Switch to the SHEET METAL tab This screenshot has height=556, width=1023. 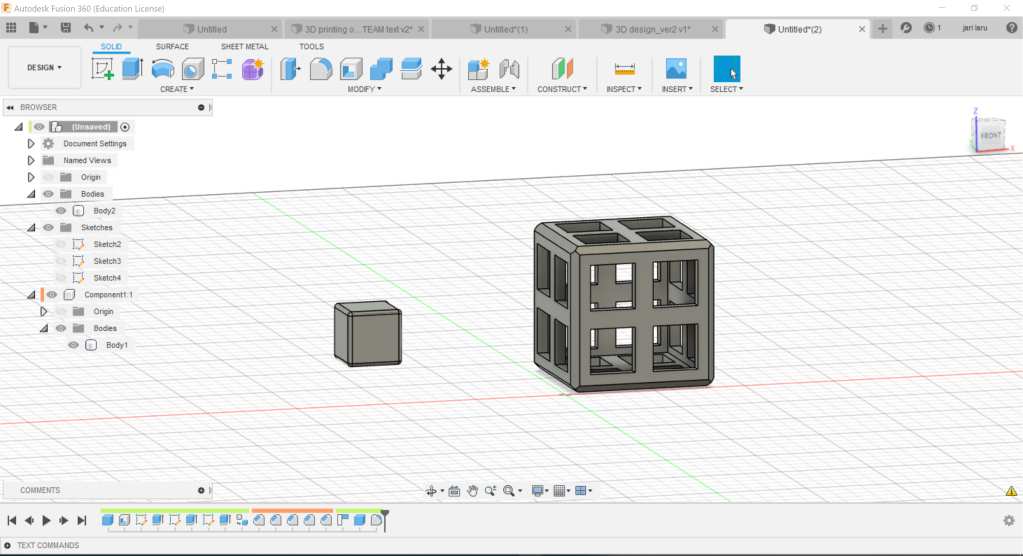pyautogui.click(x=245, y=47)
